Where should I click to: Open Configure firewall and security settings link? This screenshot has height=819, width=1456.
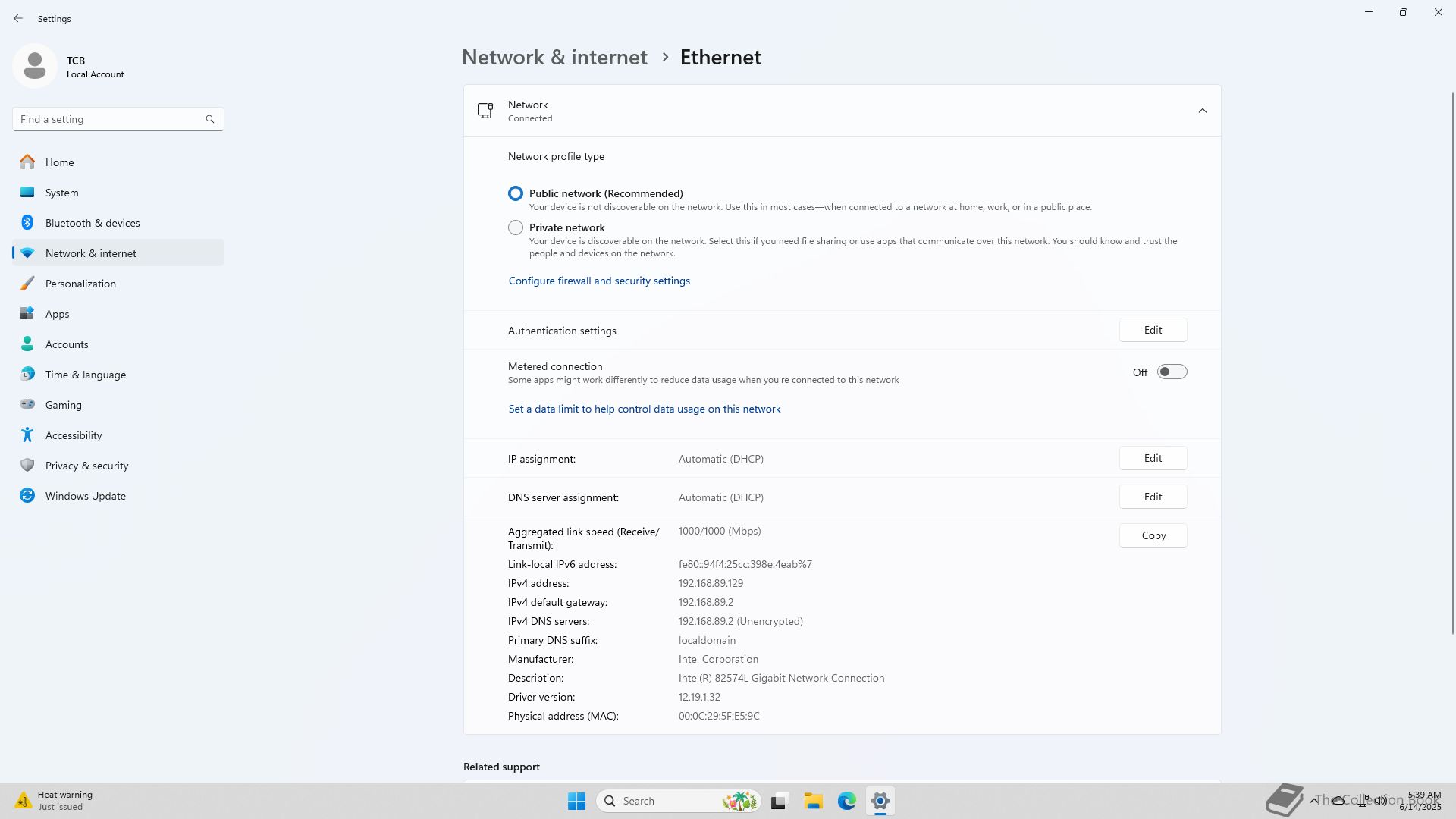click(x=599, y=281)
